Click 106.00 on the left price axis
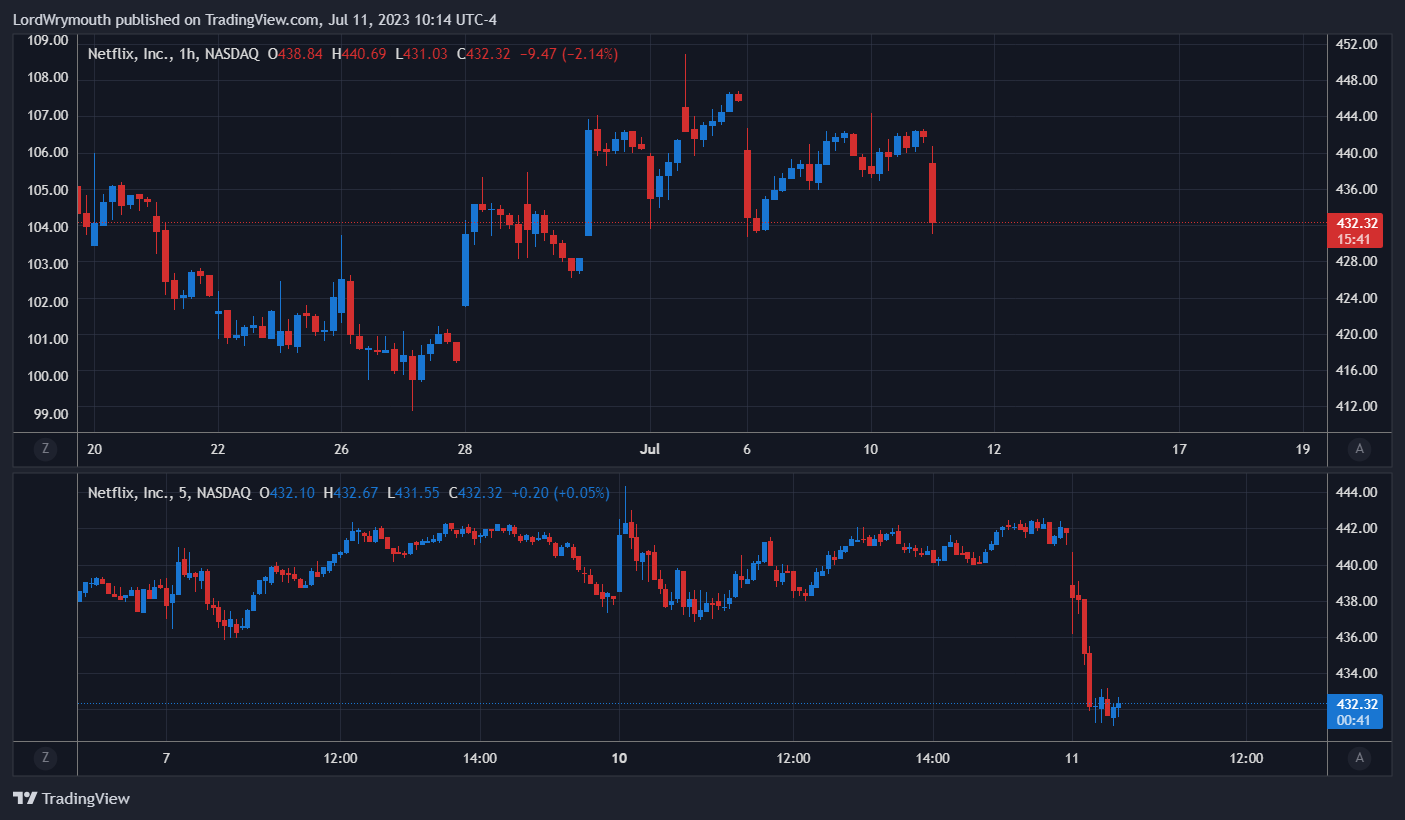The image size is (1405, 820). pyautogui.click(x=49, y=152)
